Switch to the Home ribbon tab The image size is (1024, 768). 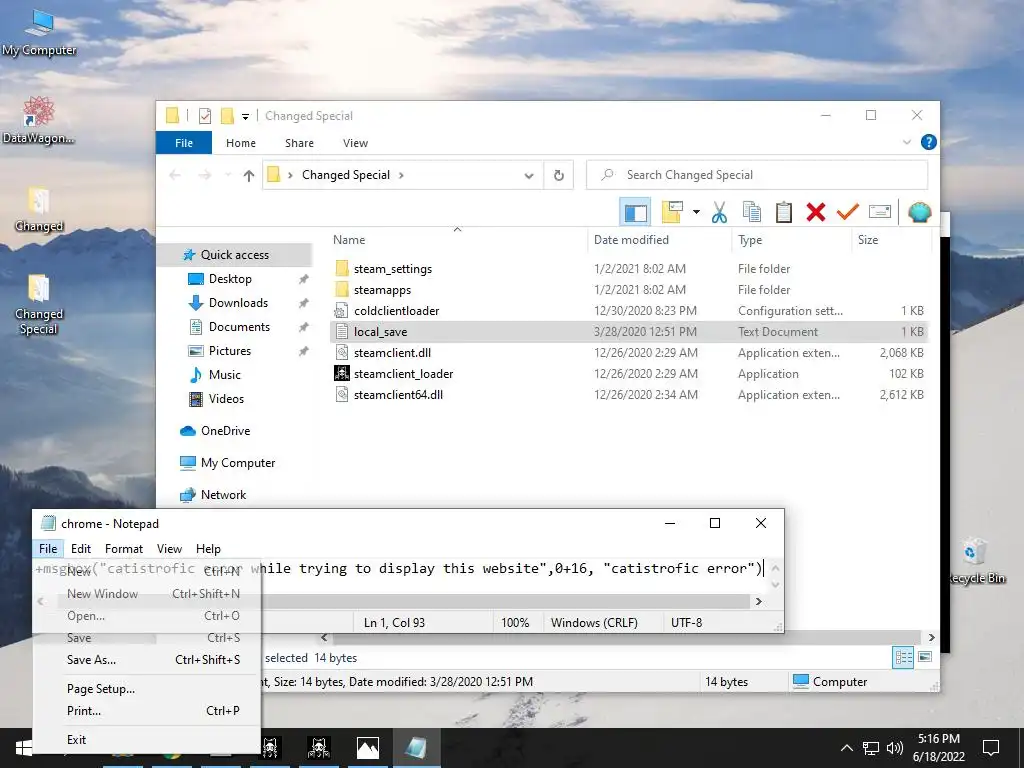[x=240, y=142]
